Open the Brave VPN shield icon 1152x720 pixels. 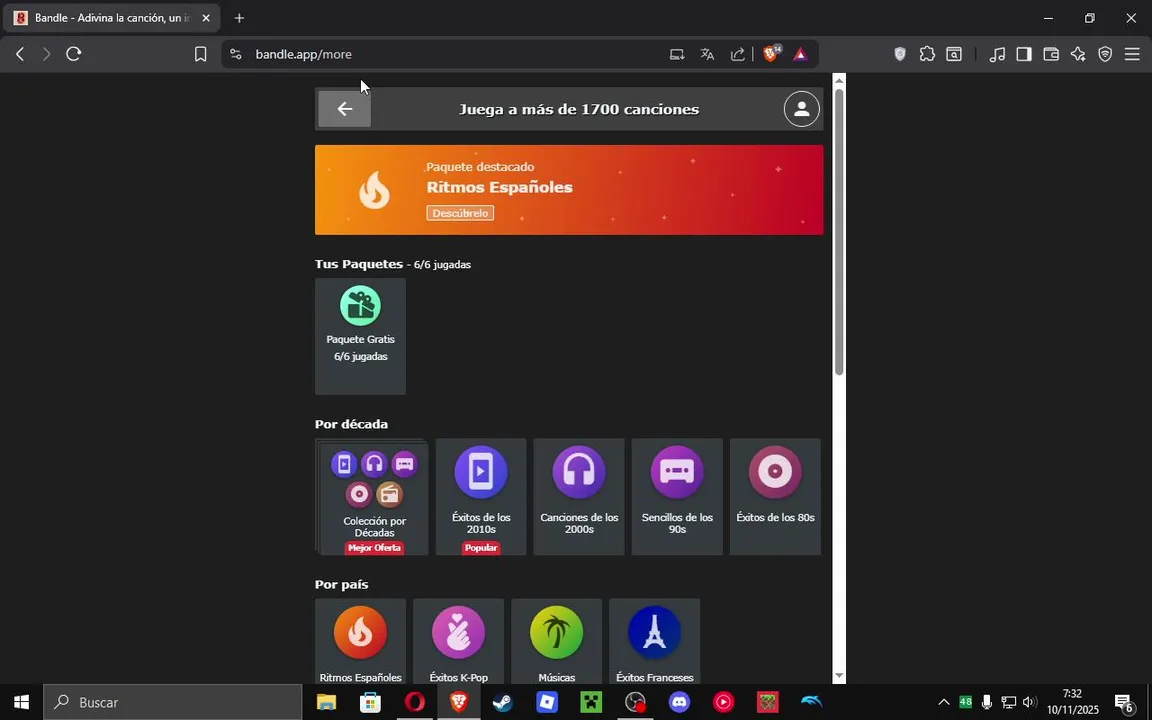pyautogui.click(x=1105, y=54)
